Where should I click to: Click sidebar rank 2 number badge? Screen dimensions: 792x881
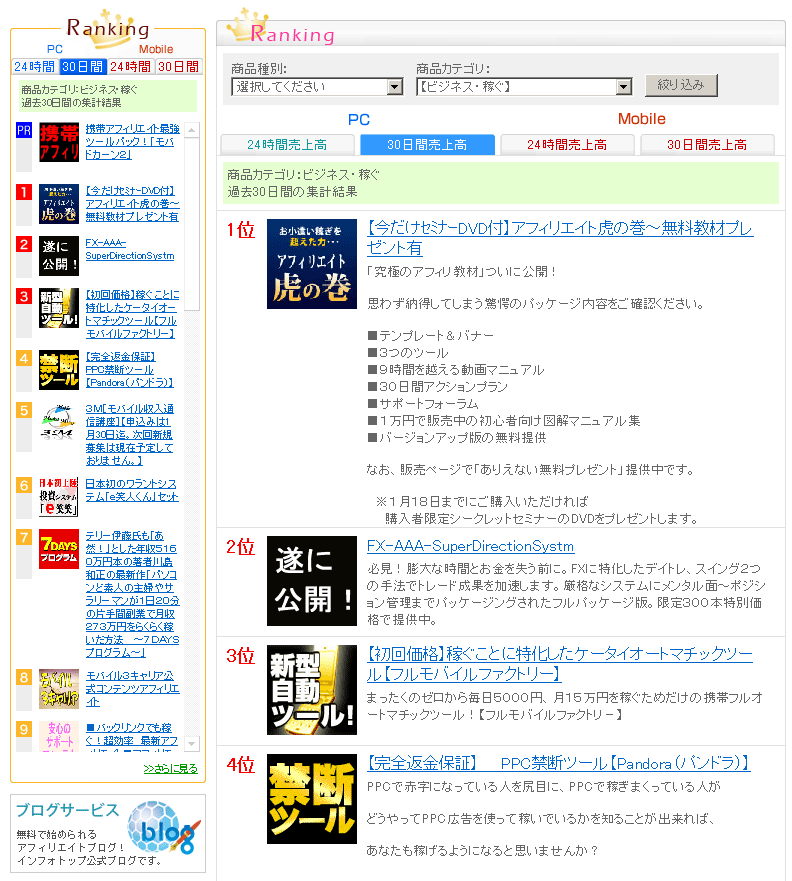tap(24, 244)
